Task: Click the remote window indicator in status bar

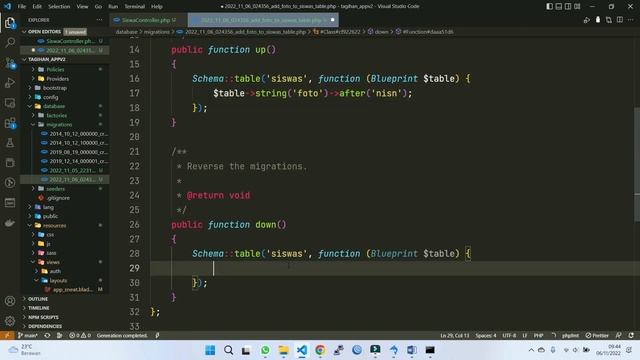Action: (x=7, y=336)
